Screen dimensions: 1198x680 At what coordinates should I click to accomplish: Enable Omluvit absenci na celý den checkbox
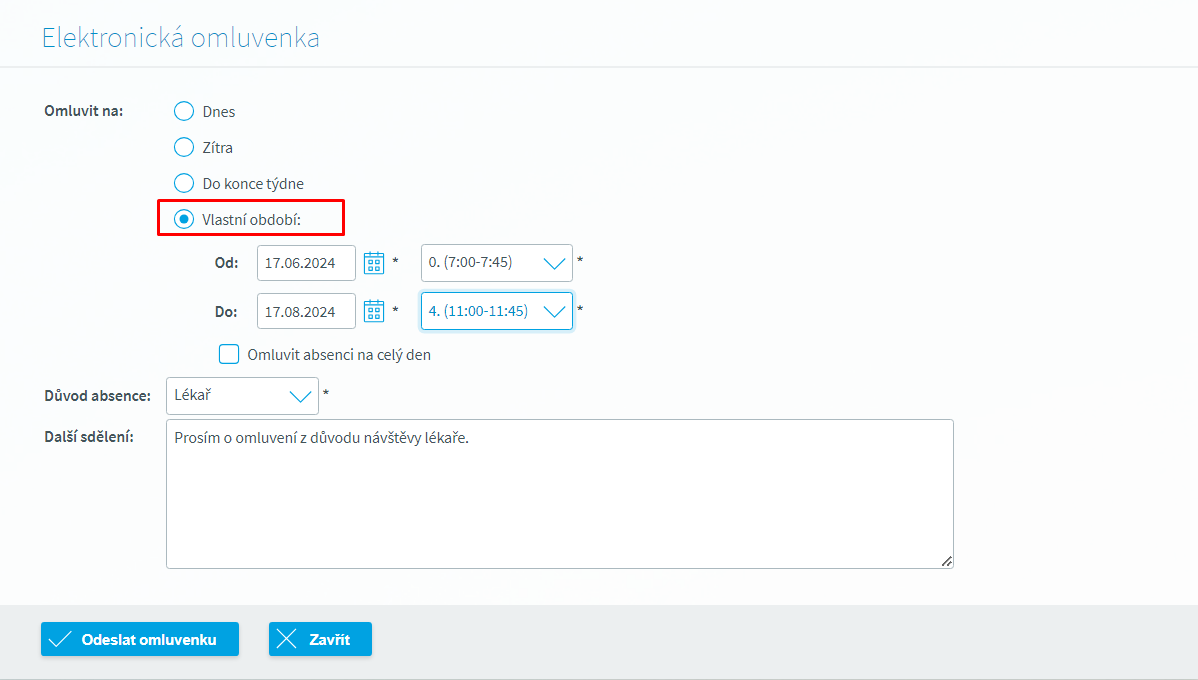coord(229,354)
